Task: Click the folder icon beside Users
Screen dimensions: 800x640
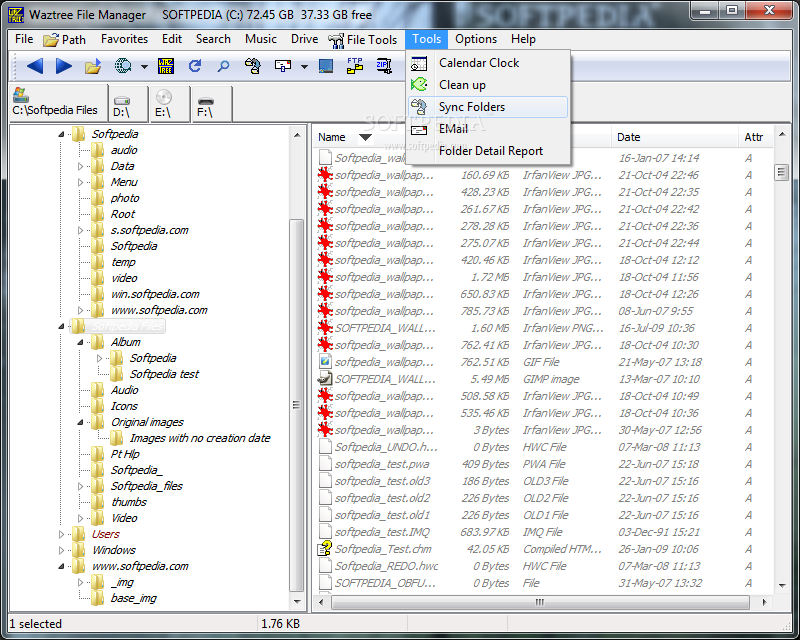Action: coord(79,534)
